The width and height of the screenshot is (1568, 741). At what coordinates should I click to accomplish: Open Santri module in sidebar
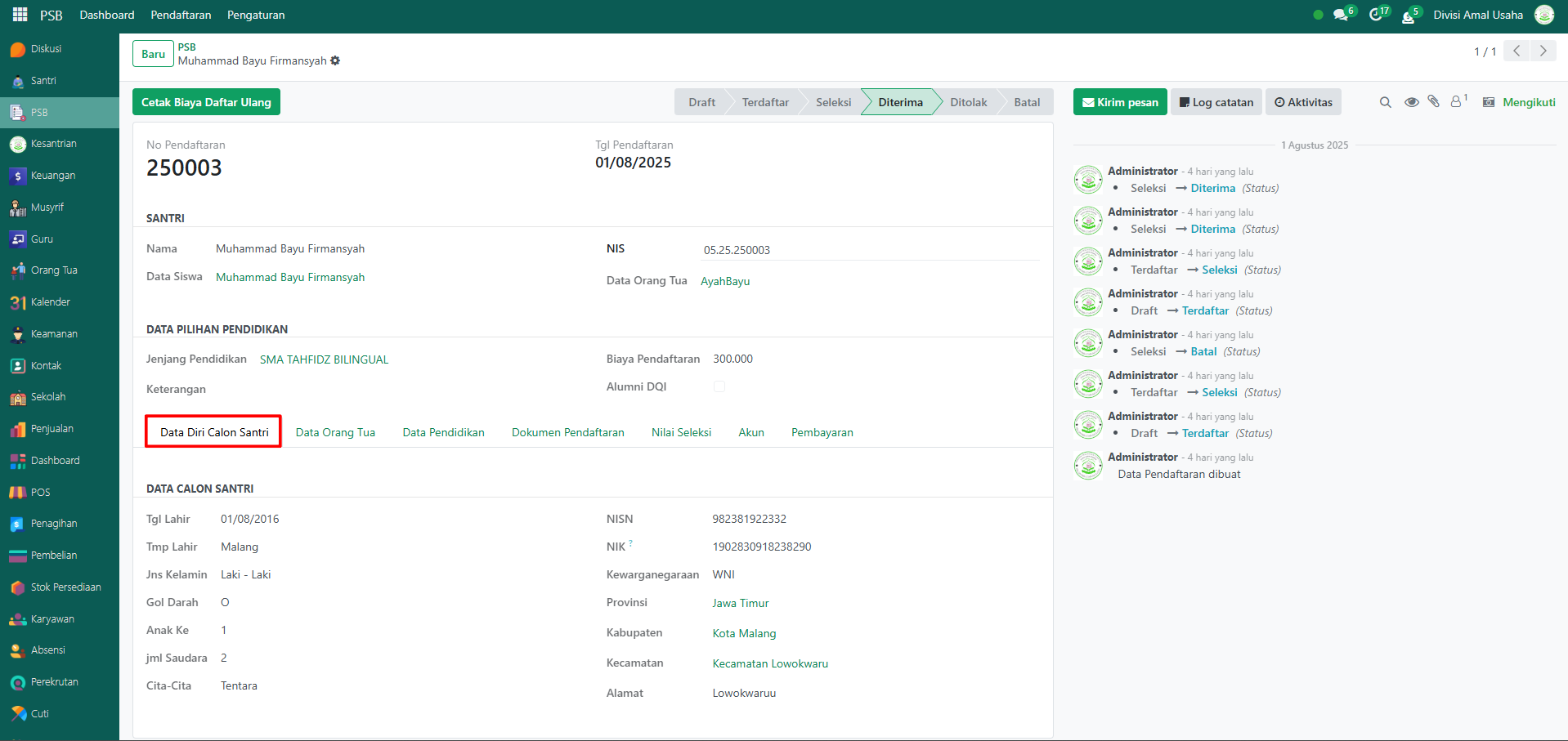tap(43, 81)
